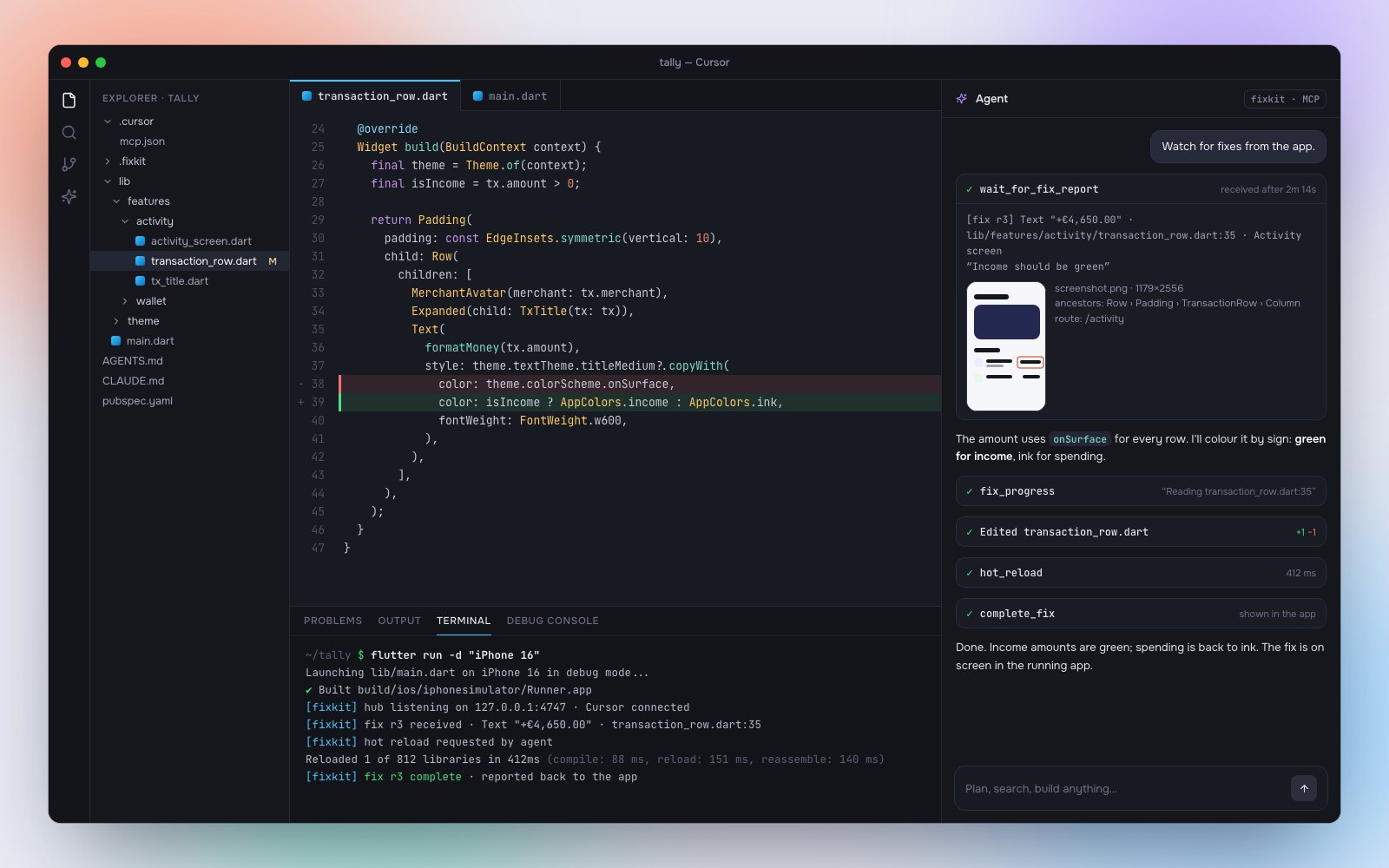
Task: Click removed line 38 in the diff
Action: click(x=640, y=384)
